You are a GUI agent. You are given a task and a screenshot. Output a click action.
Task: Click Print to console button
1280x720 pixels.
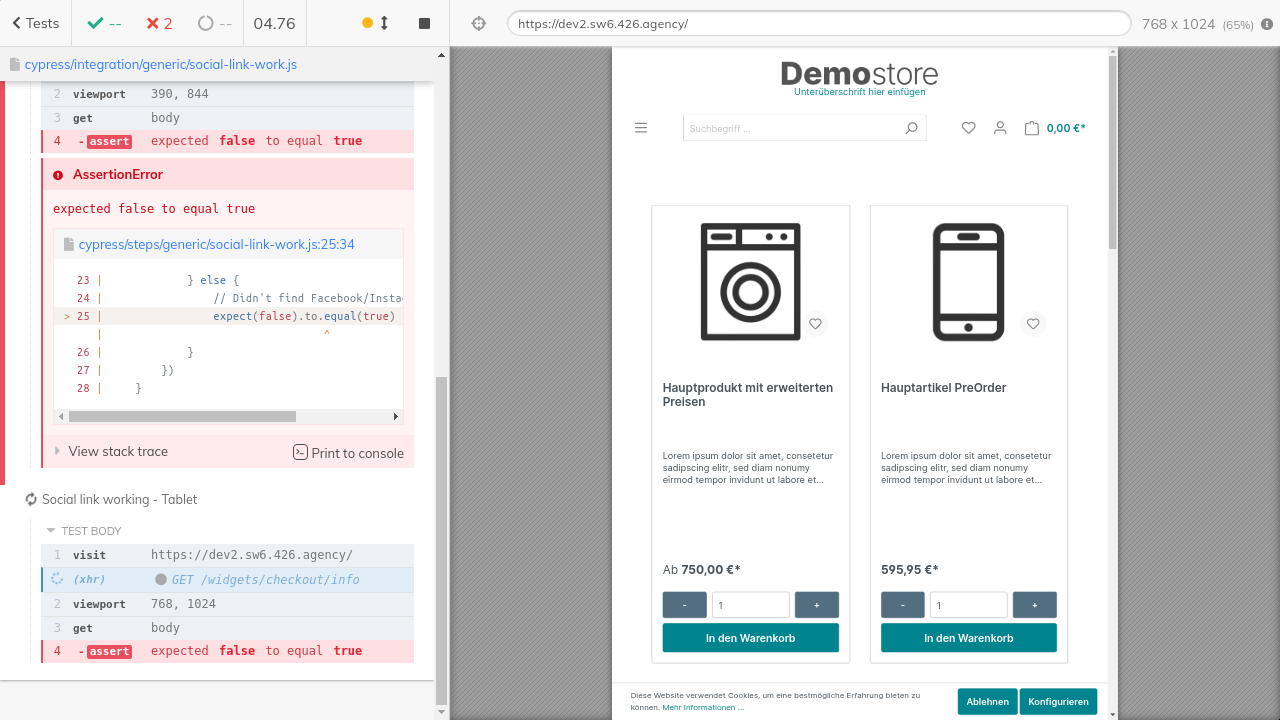tap(348, 453)
